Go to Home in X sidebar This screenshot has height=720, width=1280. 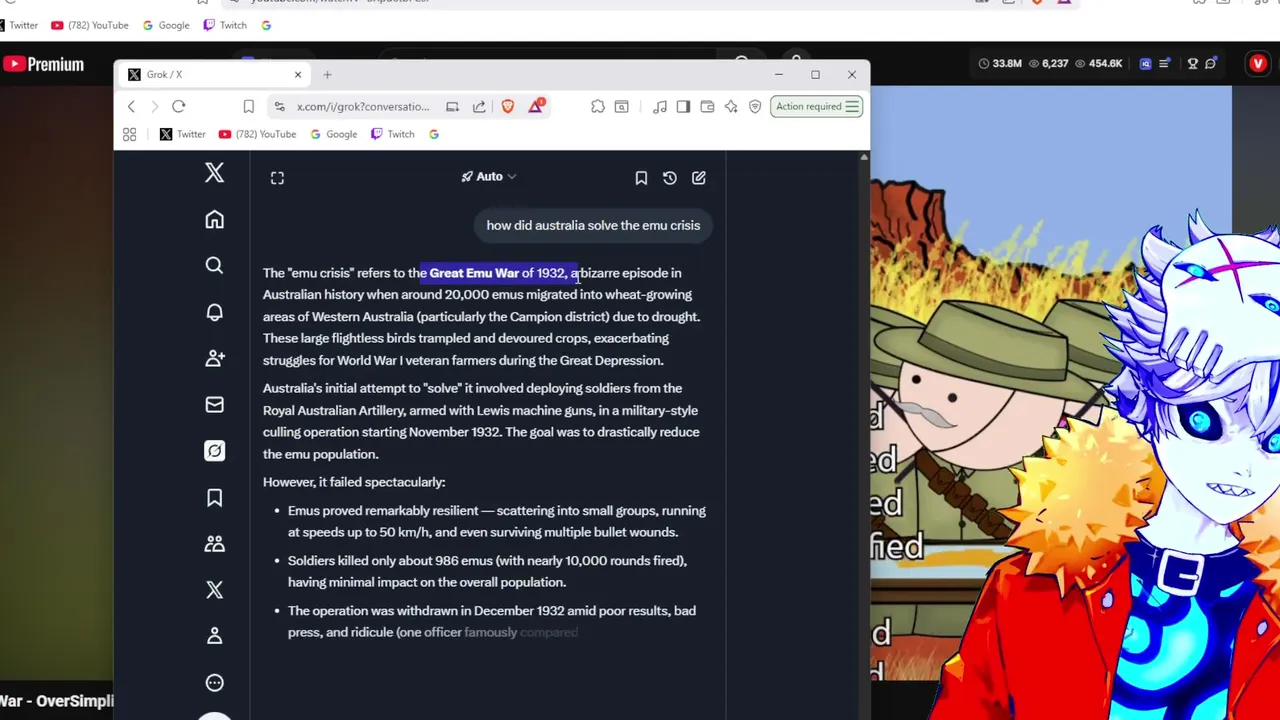214,220
